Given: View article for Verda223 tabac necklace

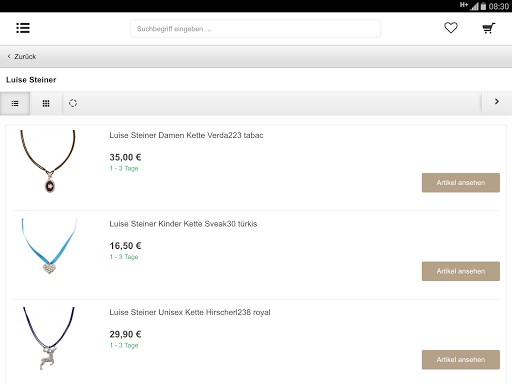Looking at the screenshot, I should (x=461, y=183).
